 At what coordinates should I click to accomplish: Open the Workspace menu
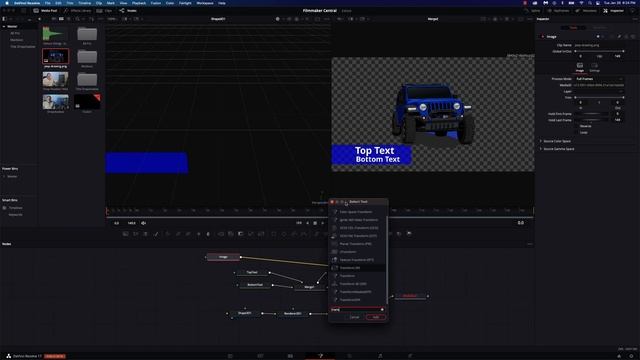(205, 3)
